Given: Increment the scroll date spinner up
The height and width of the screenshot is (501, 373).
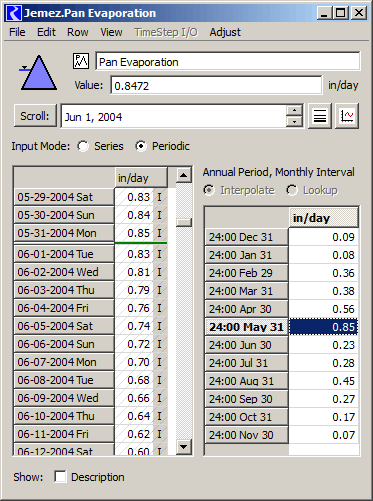Looking at the screenshot, I should [x=294, y=110].
